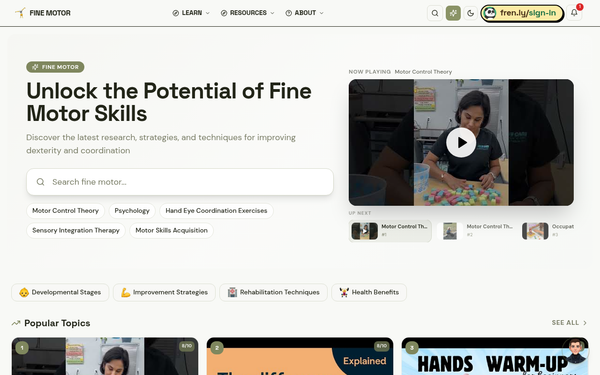Select second Up Next video item

point(476,231)
